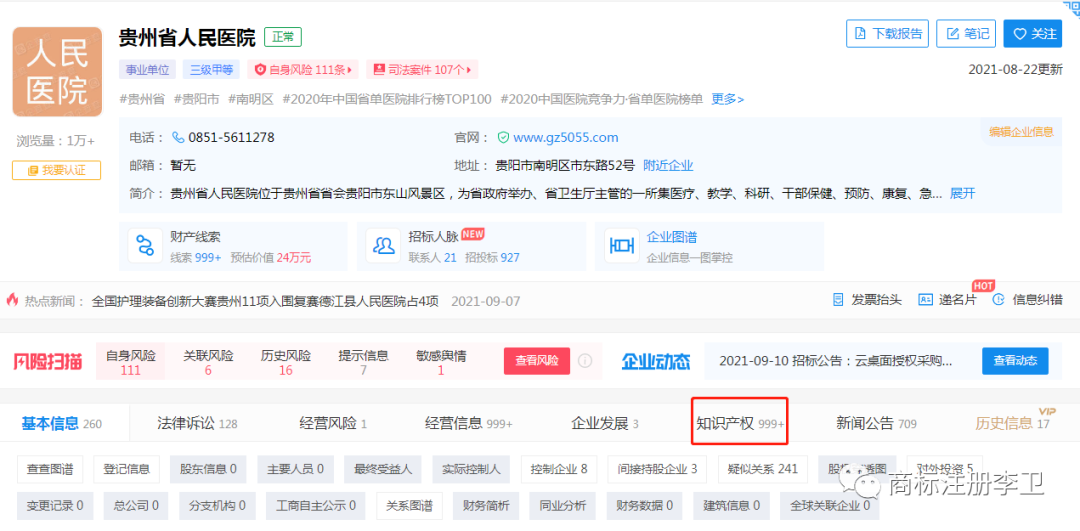1080x531 pixels.
Task: Open the 笔记 notes button
Action: click(966, 33)
